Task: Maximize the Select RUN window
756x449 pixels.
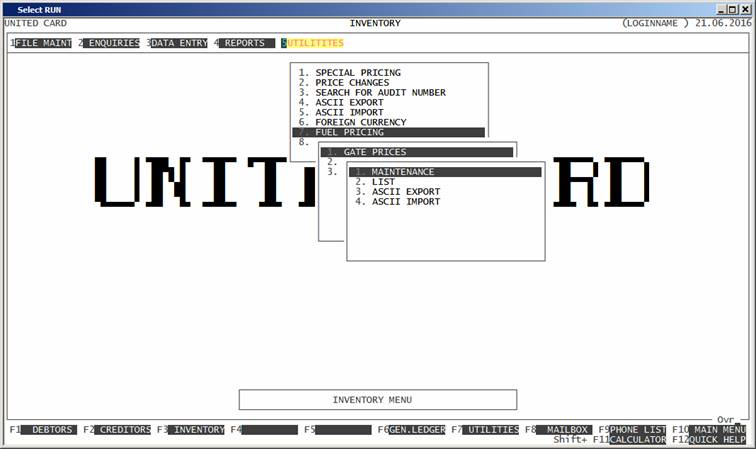Action: (733, 10)
